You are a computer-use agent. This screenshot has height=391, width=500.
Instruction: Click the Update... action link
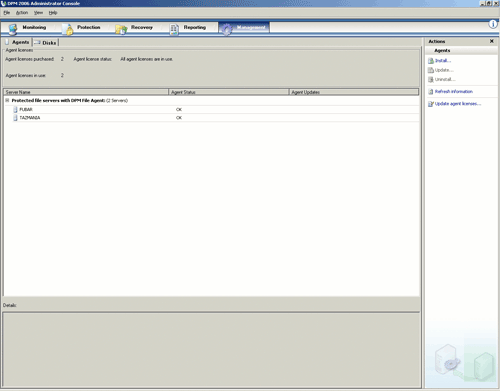point(444,70)
